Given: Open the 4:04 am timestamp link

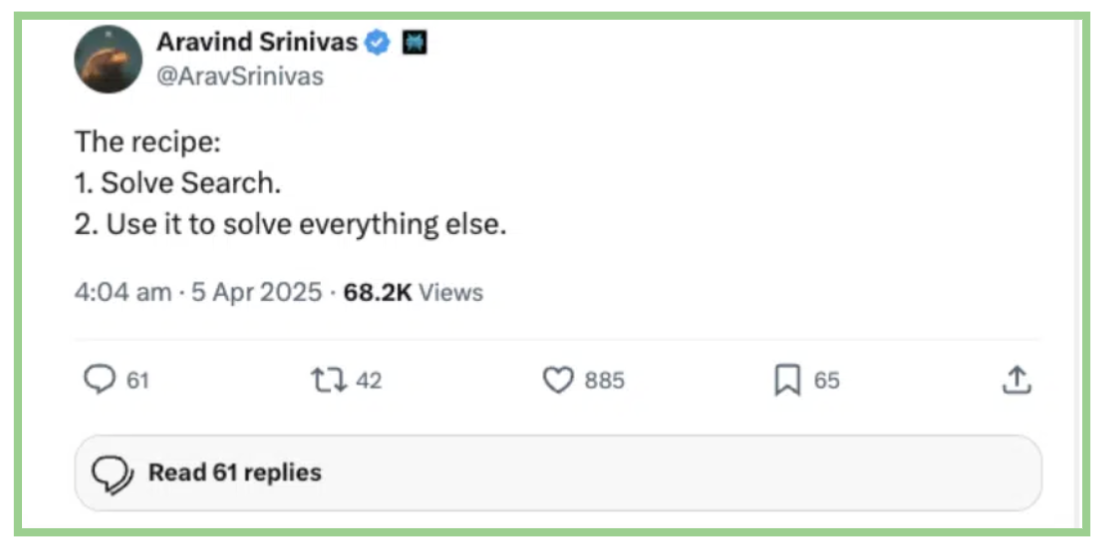Looking at the screenshot, I should (123, 293).
